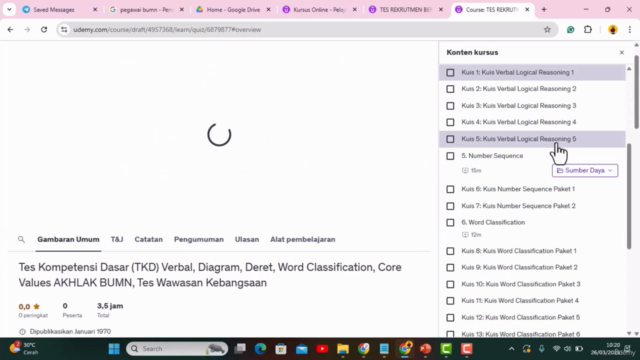
Task: Click the Windows taskbar Search box
Action: pyautogui.click(x=177, y=349)
